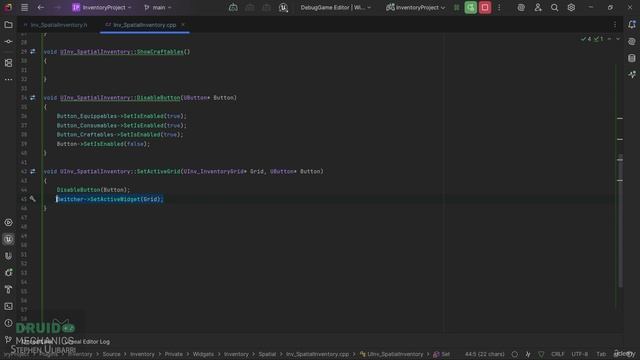Open the Database right sidebar icon
The image size is (640, 360).
click(x=632, y=58)
